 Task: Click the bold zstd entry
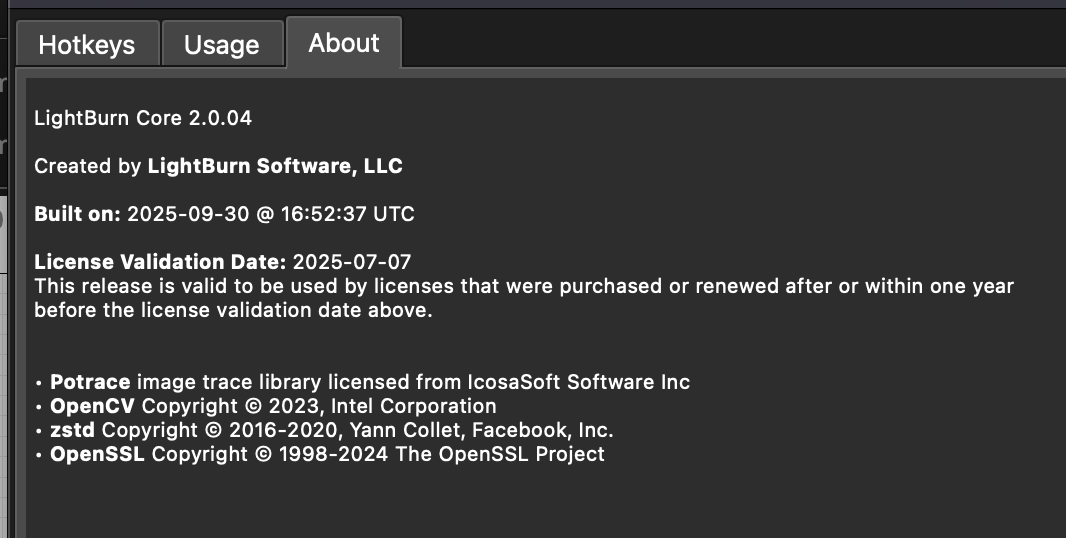(x=73, y=430)
